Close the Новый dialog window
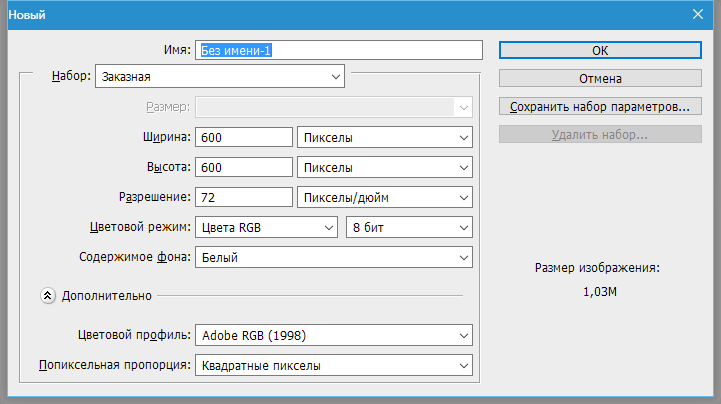This screenshot has height=404, width=721. [698, 14]
